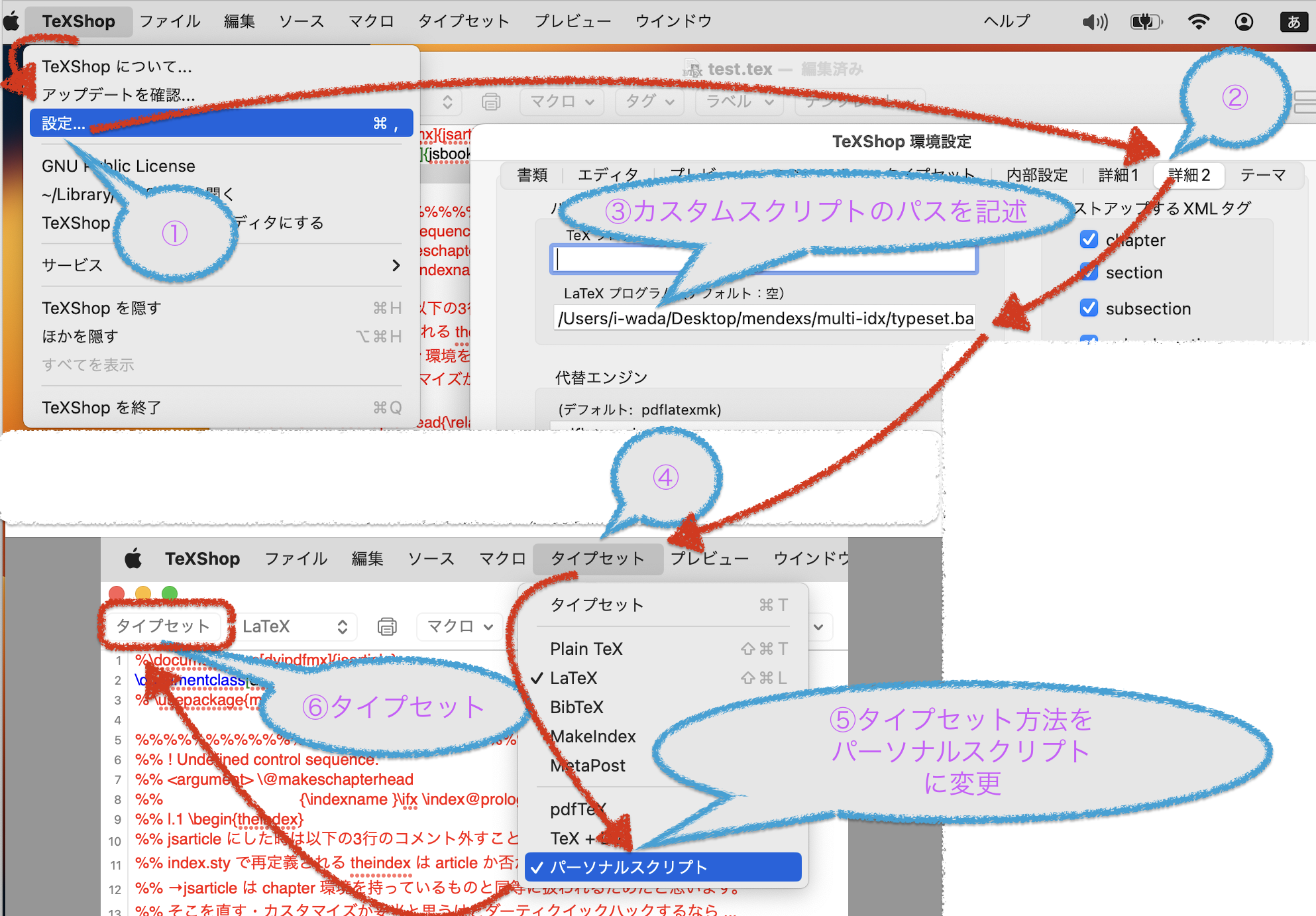The width and height of the screenshot is (1316, 916).
Task: Open the ヘルプ menu
Action: [1007, 21]
